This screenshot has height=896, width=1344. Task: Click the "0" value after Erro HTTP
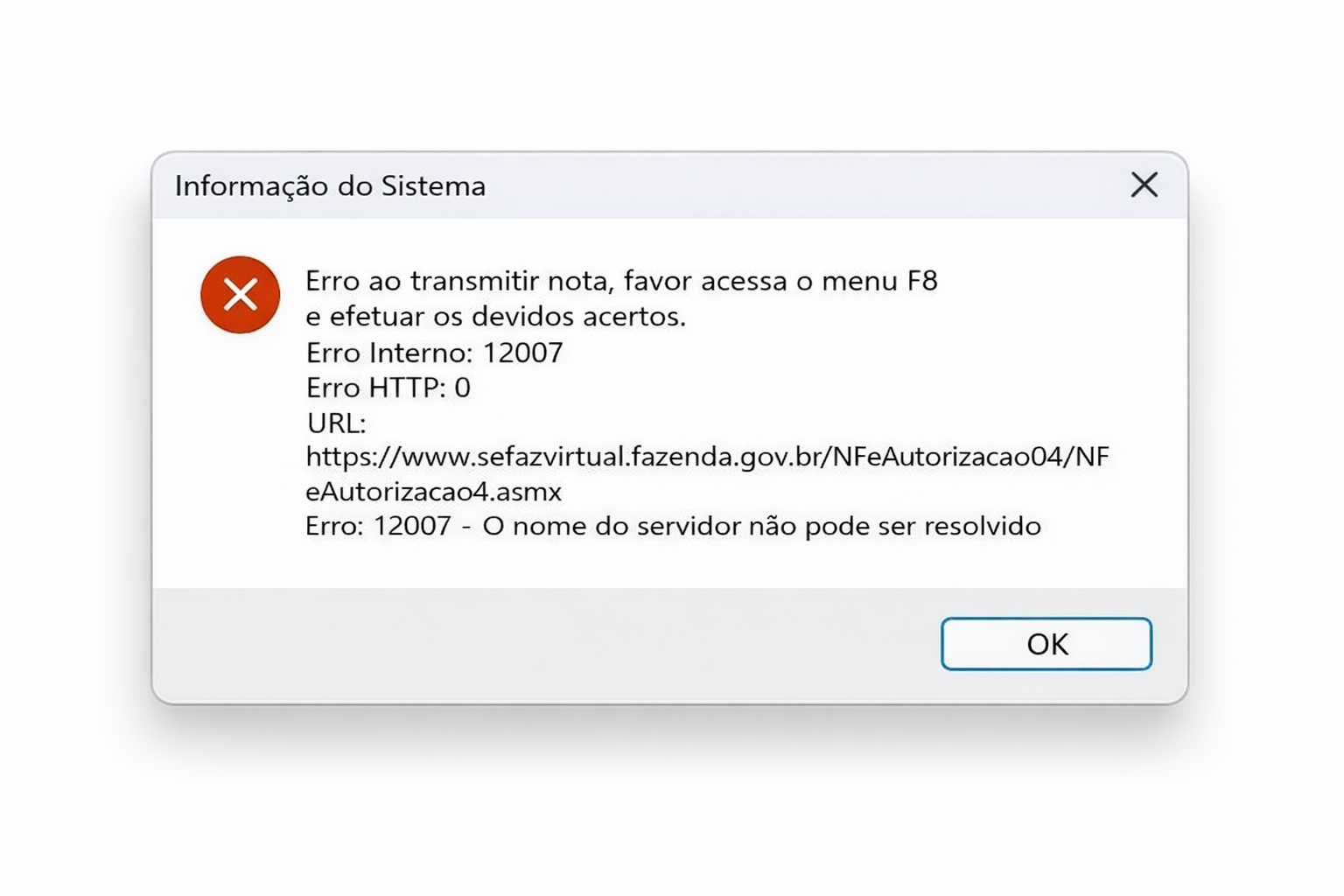pos(462,387)
